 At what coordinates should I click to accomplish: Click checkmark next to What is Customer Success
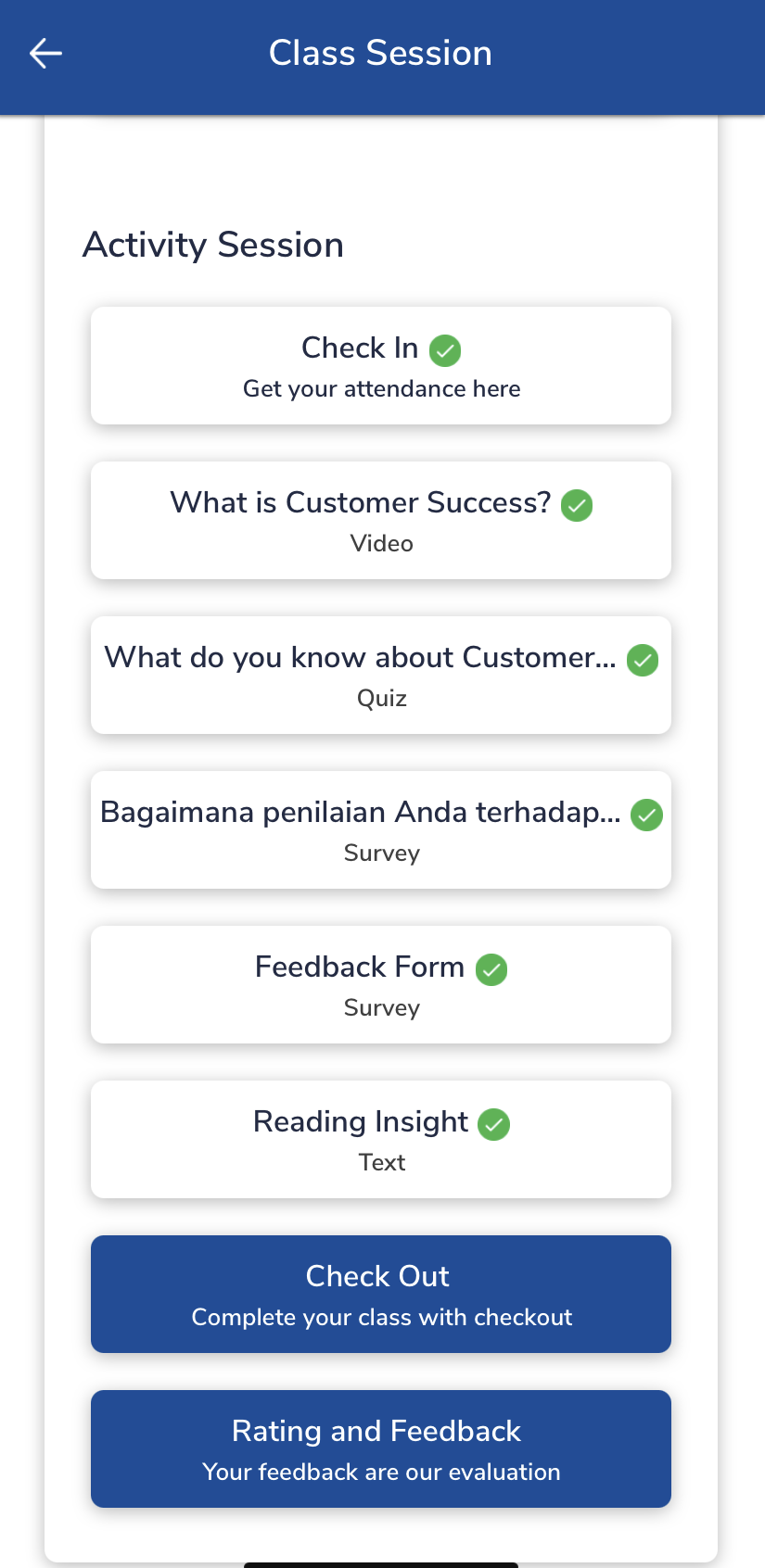click(577, 505)
